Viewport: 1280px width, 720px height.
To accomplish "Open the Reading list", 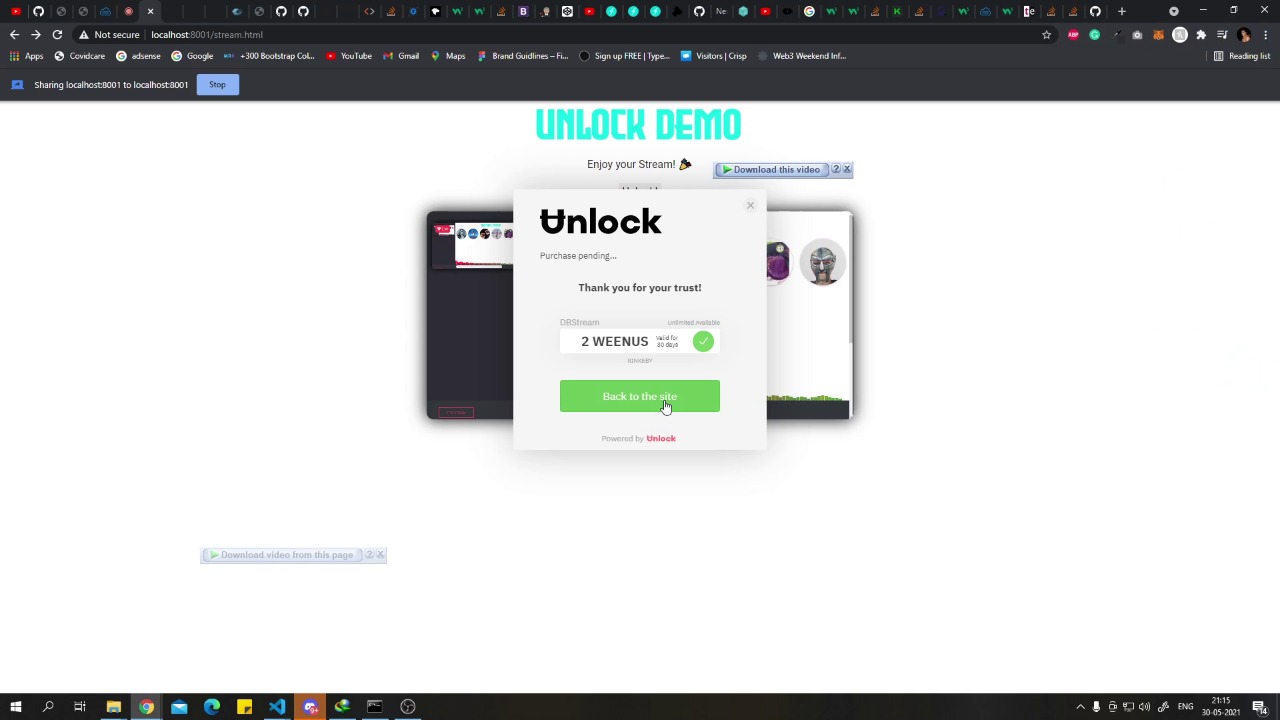I will point(1242,56).
